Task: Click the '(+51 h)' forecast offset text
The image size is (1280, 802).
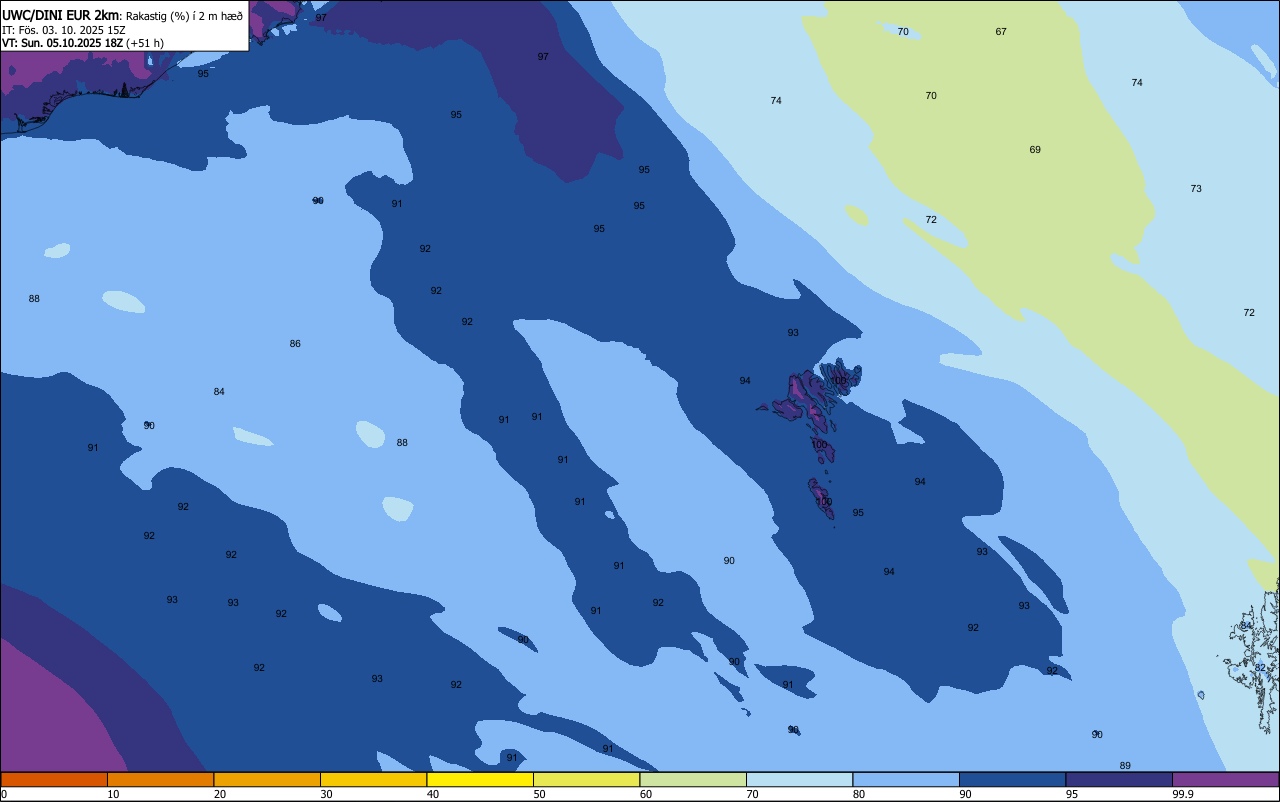Action: pos(146,43)
